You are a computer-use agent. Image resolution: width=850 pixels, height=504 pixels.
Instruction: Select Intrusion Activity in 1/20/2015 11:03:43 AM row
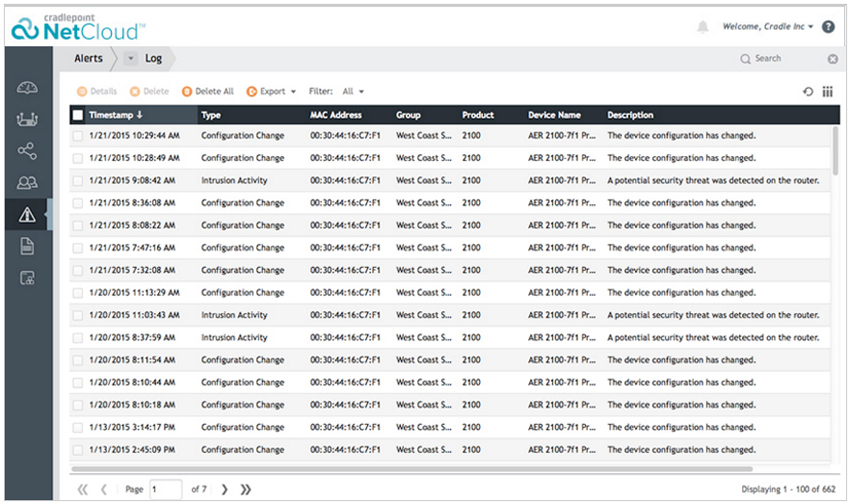pyautogui.click(x=234, y=315)
